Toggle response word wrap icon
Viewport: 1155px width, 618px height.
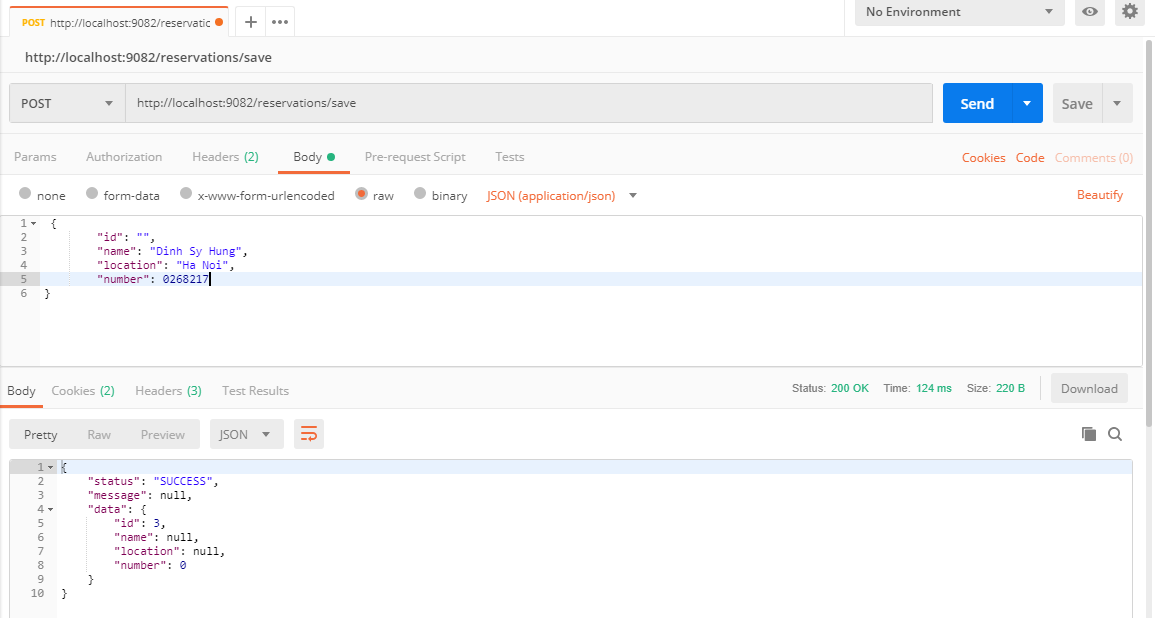tap(309, 434)
